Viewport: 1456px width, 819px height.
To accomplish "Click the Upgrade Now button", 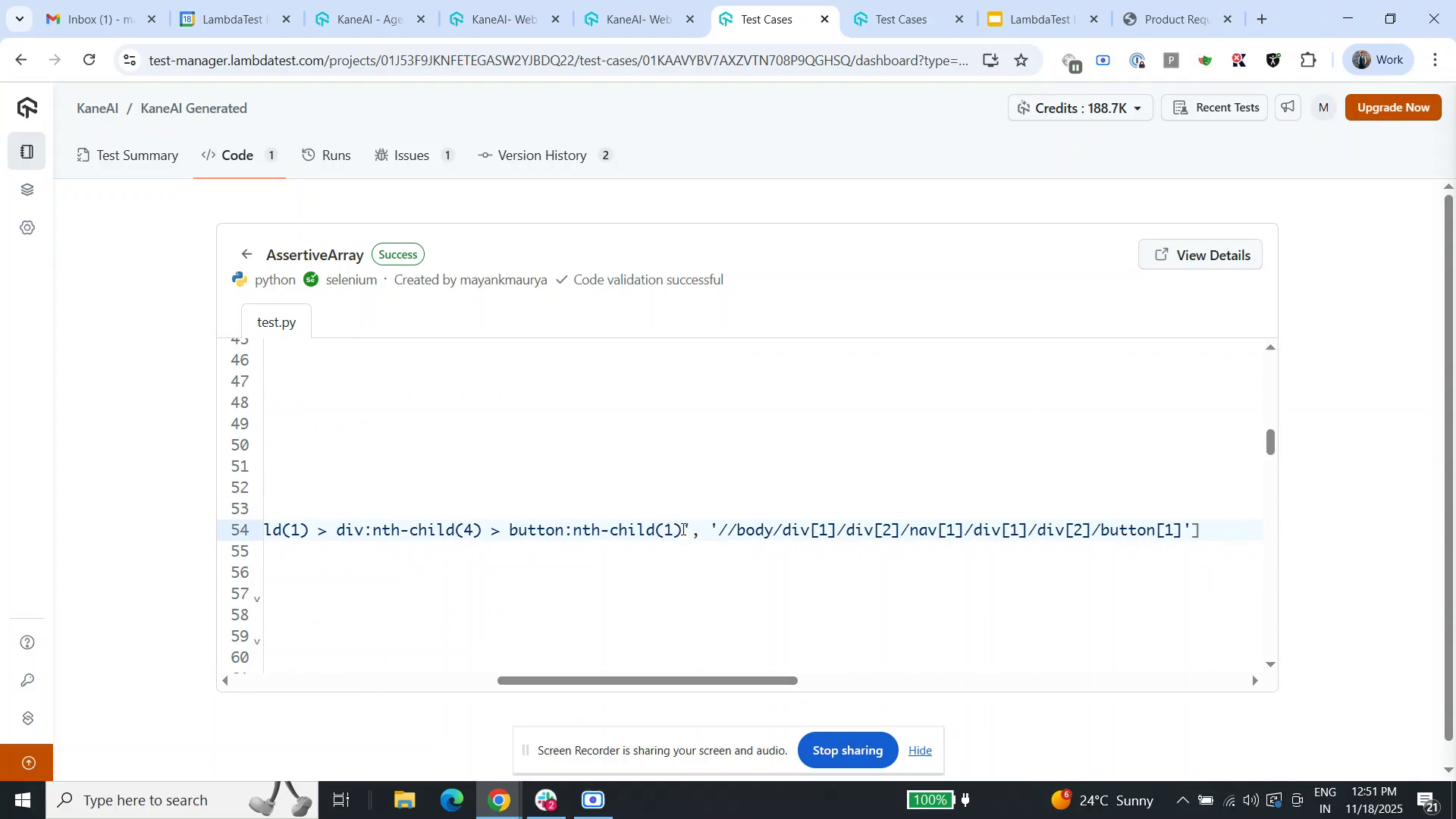I will click(1393, 107).
